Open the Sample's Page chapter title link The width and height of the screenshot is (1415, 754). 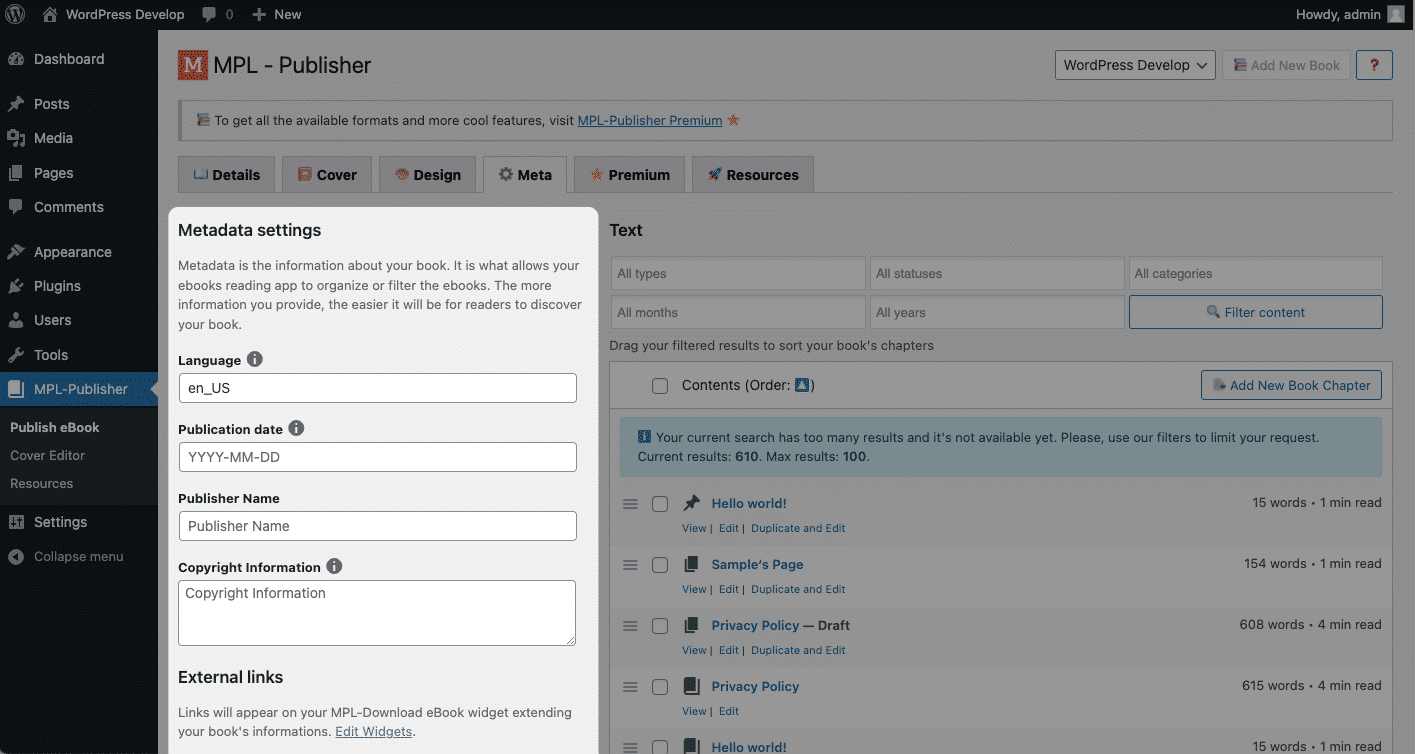click(x=757, y=564)
